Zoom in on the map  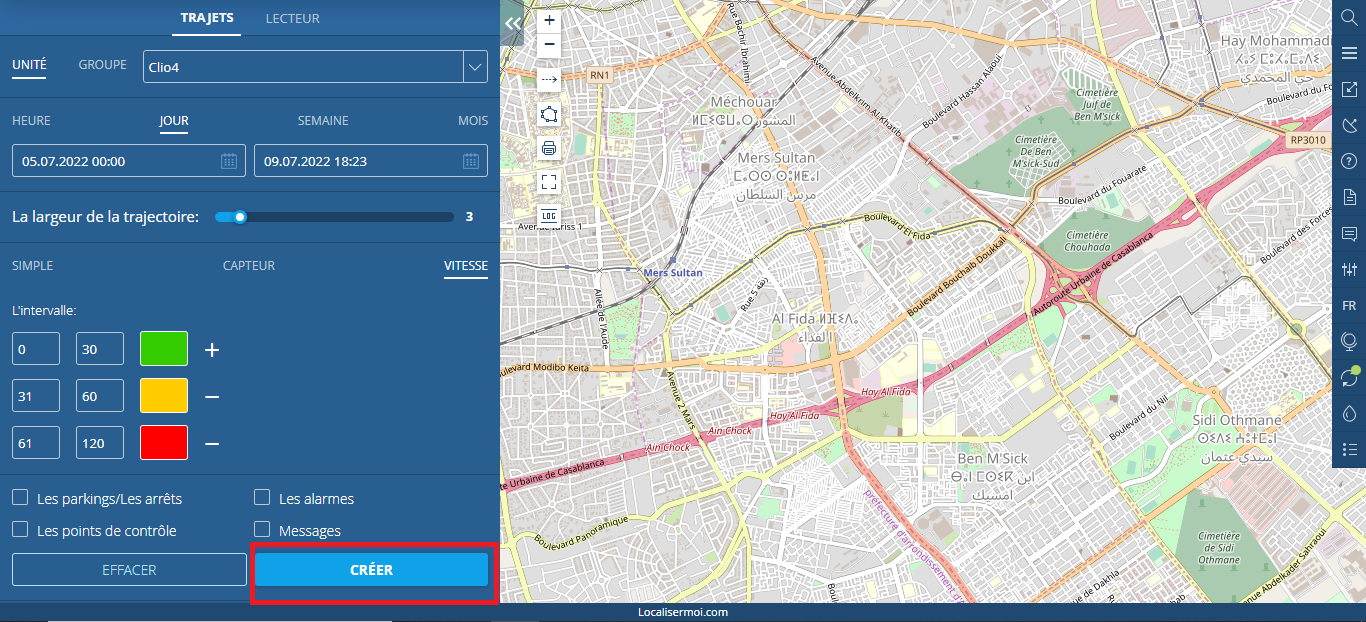click(x=549, y=20)
